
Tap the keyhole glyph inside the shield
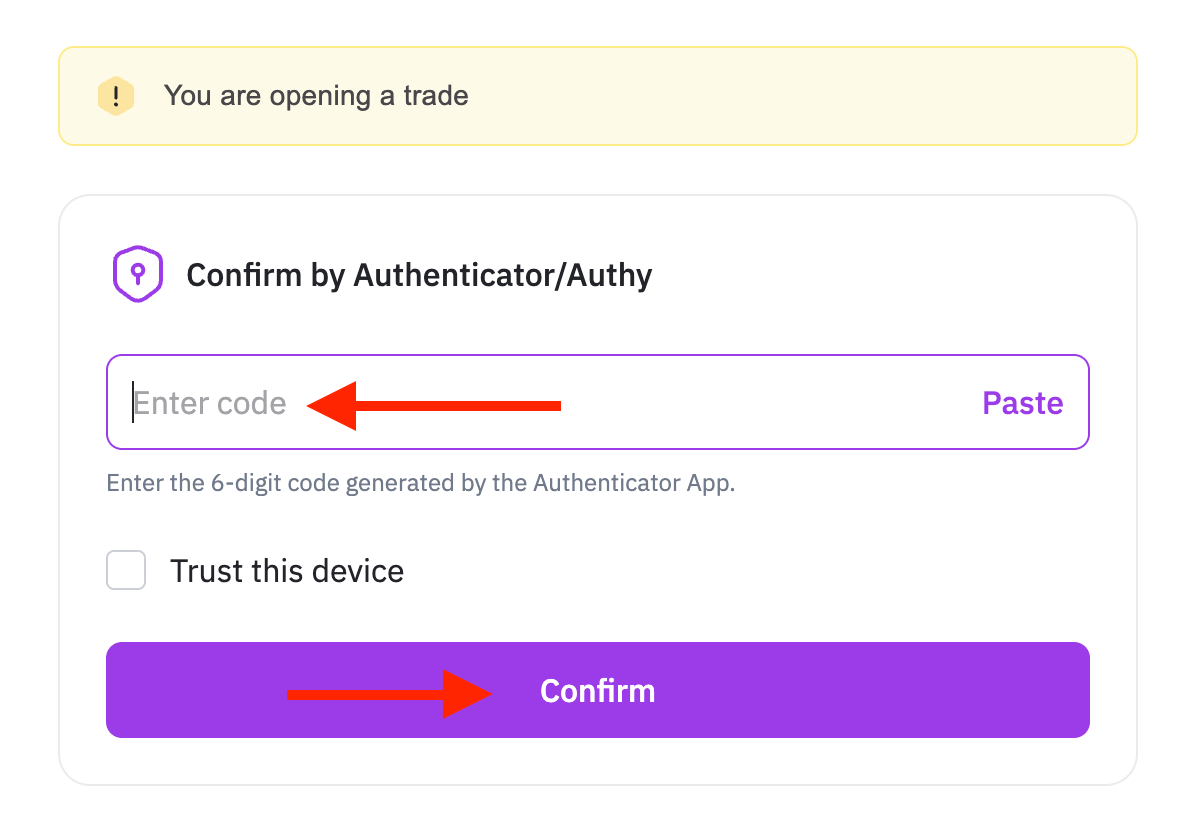pyautogui.click(x=137, y=274)
